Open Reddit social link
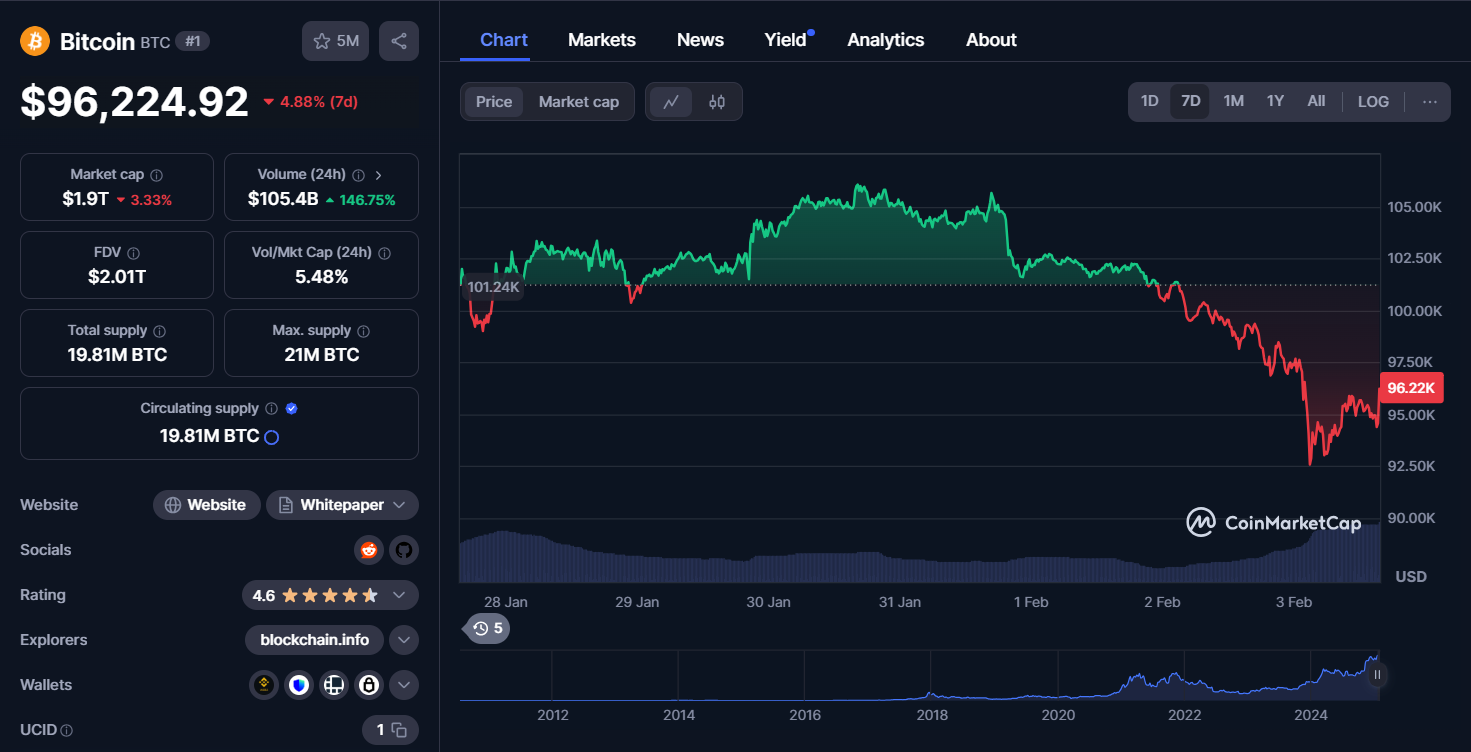The width and height of the screenshot is (1471, 752). point(369,550)
